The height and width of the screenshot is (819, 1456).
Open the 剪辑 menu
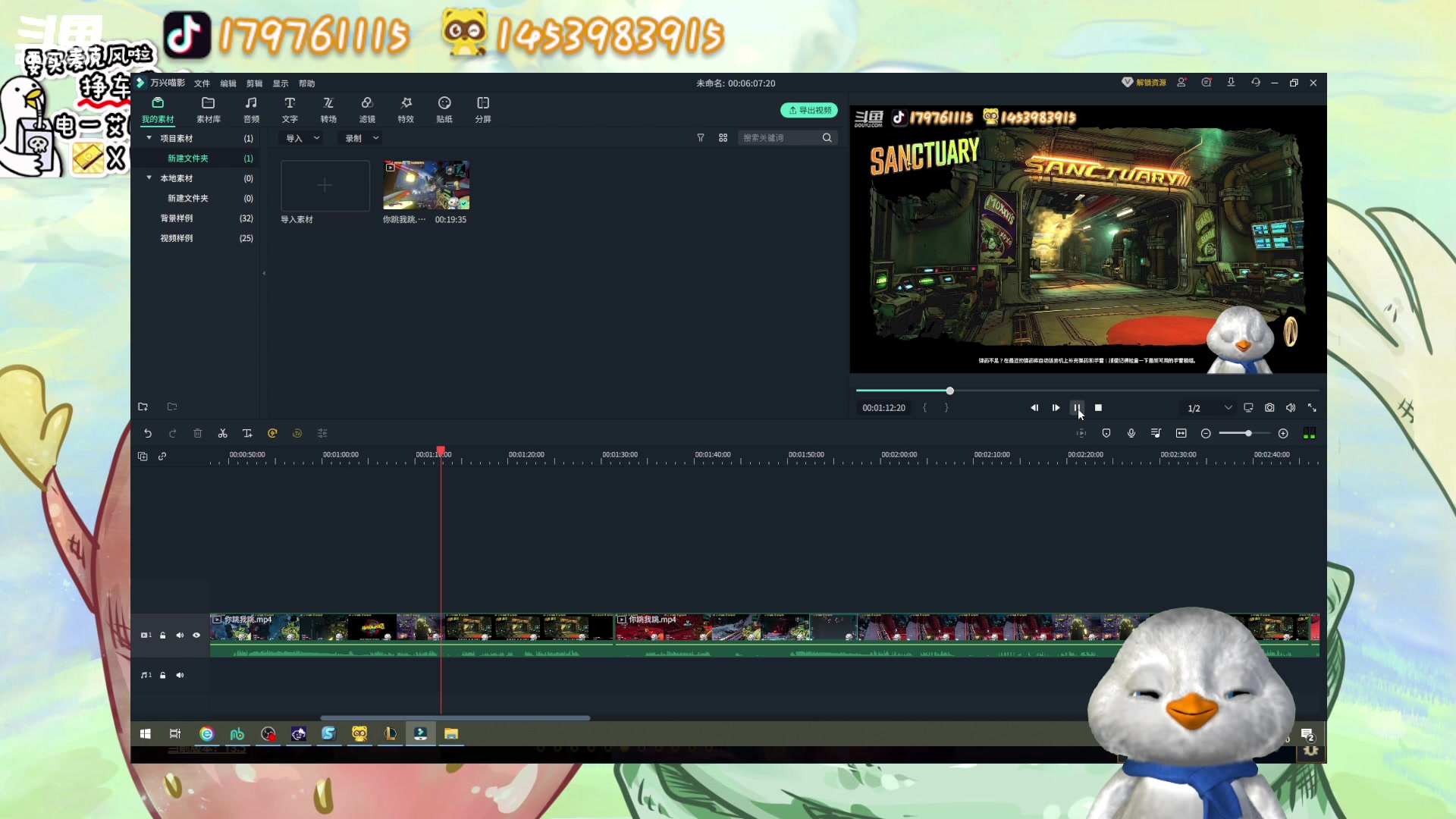(x=254, y=83)
